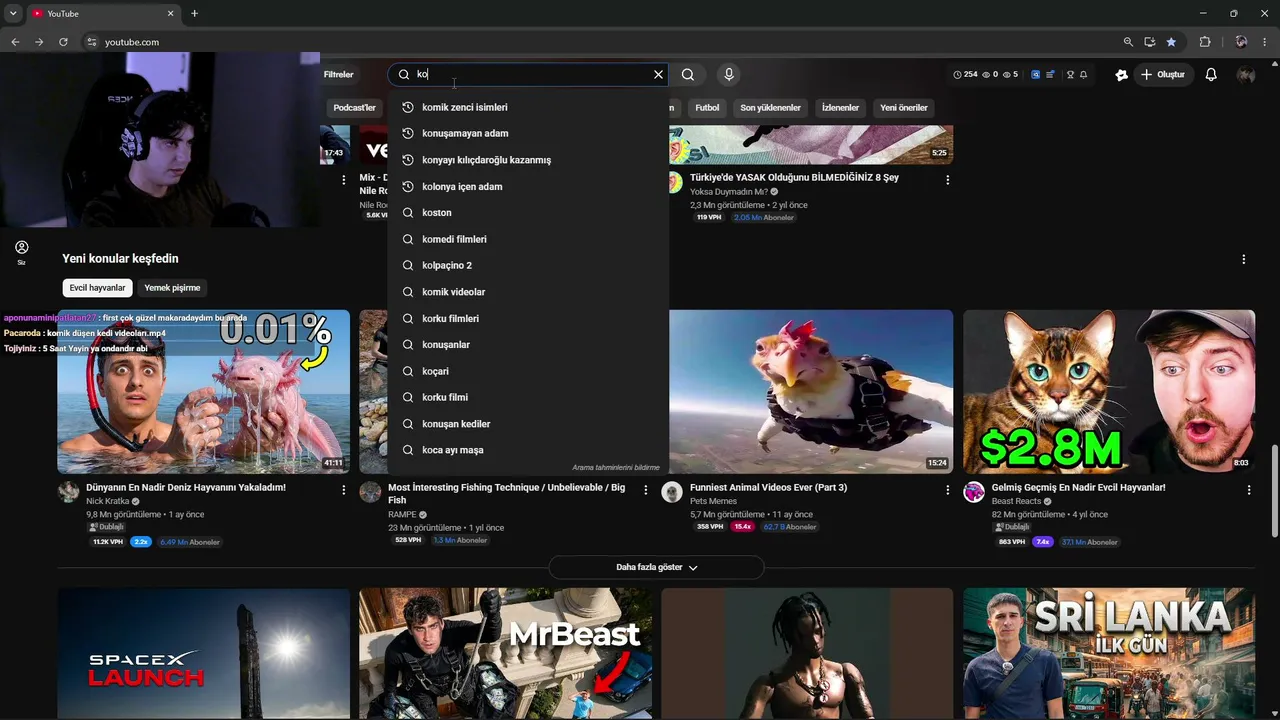Click the magnifier search button beside search box
1280x720 pixels.
click(688, 74)
